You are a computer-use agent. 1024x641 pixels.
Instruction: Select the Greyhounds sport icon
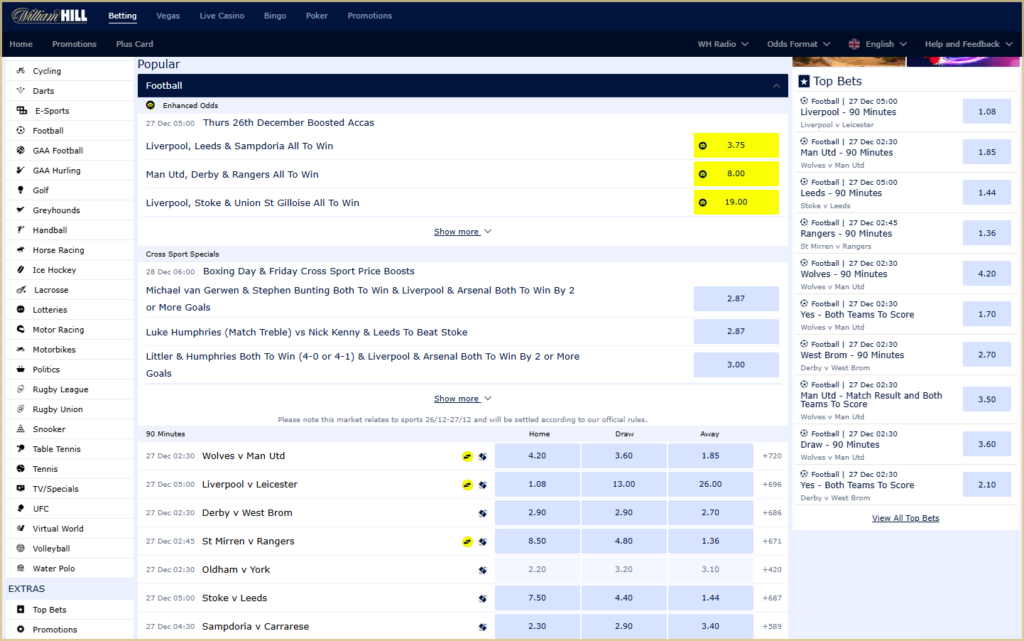pyautogui.click(x=20, y=210)
